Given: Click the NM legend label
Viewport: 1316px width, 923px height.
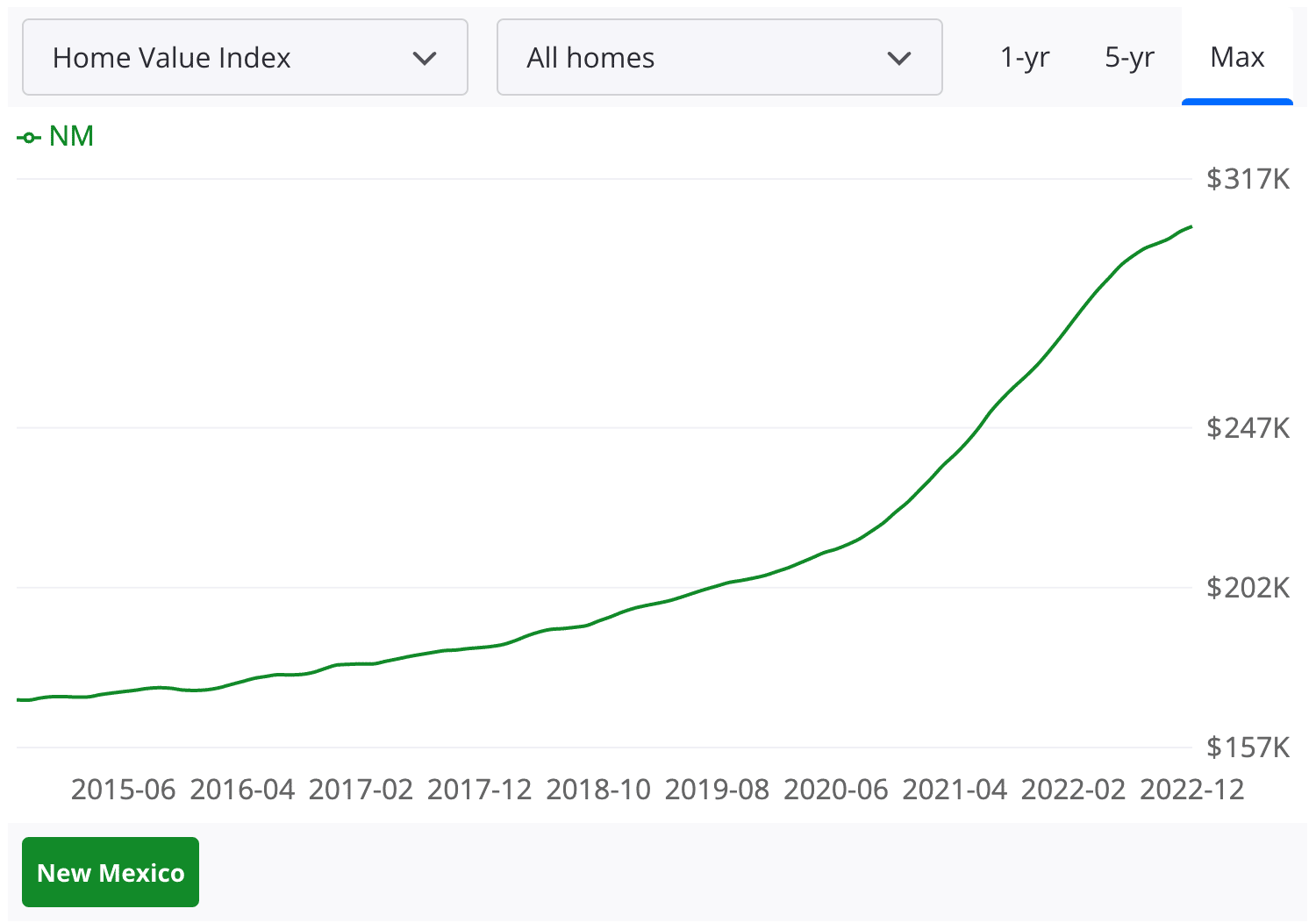Looking at the screenshot, I should 70,136.
